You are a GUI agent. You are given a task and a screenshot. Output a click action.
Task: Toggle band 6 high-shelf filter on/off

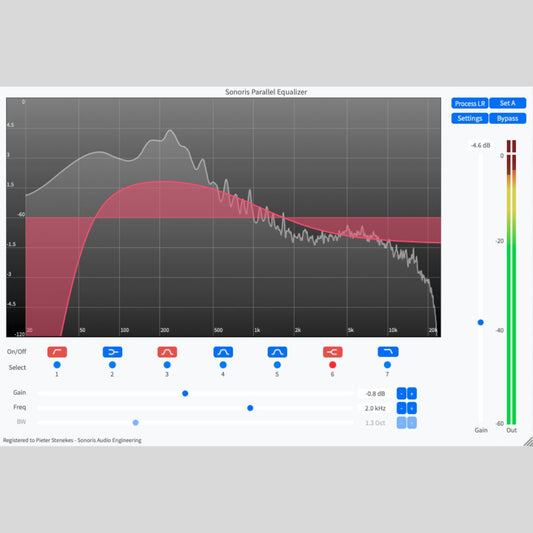point(333,352)
